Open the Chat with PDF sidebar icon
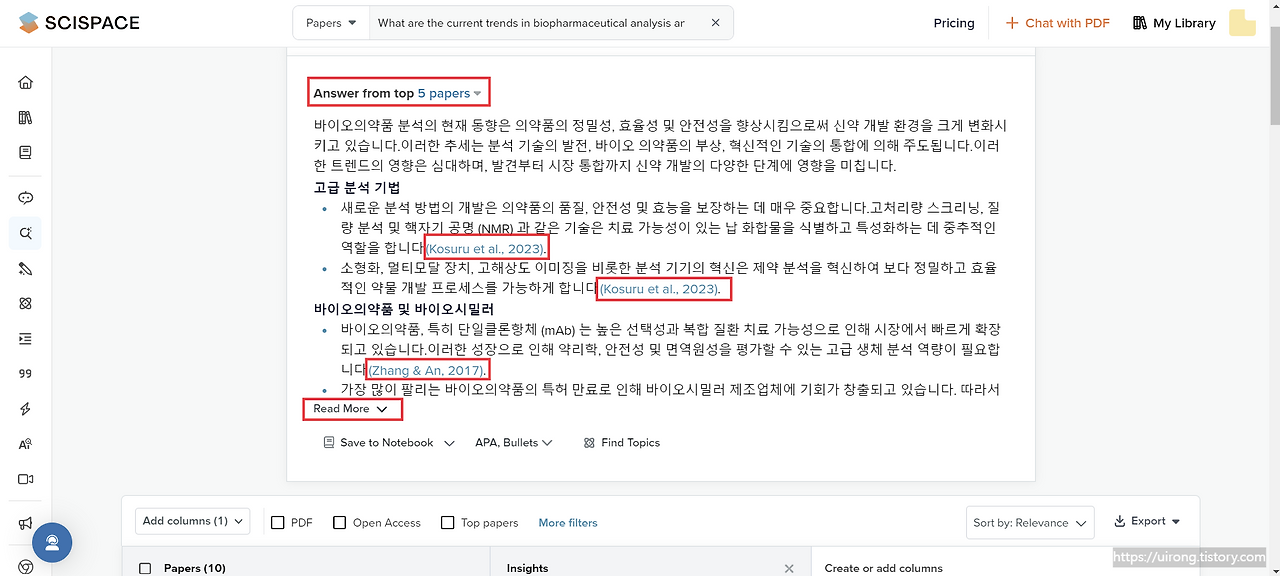Image resolution: width=1280 pixels, height=576 pixels. 25,198
